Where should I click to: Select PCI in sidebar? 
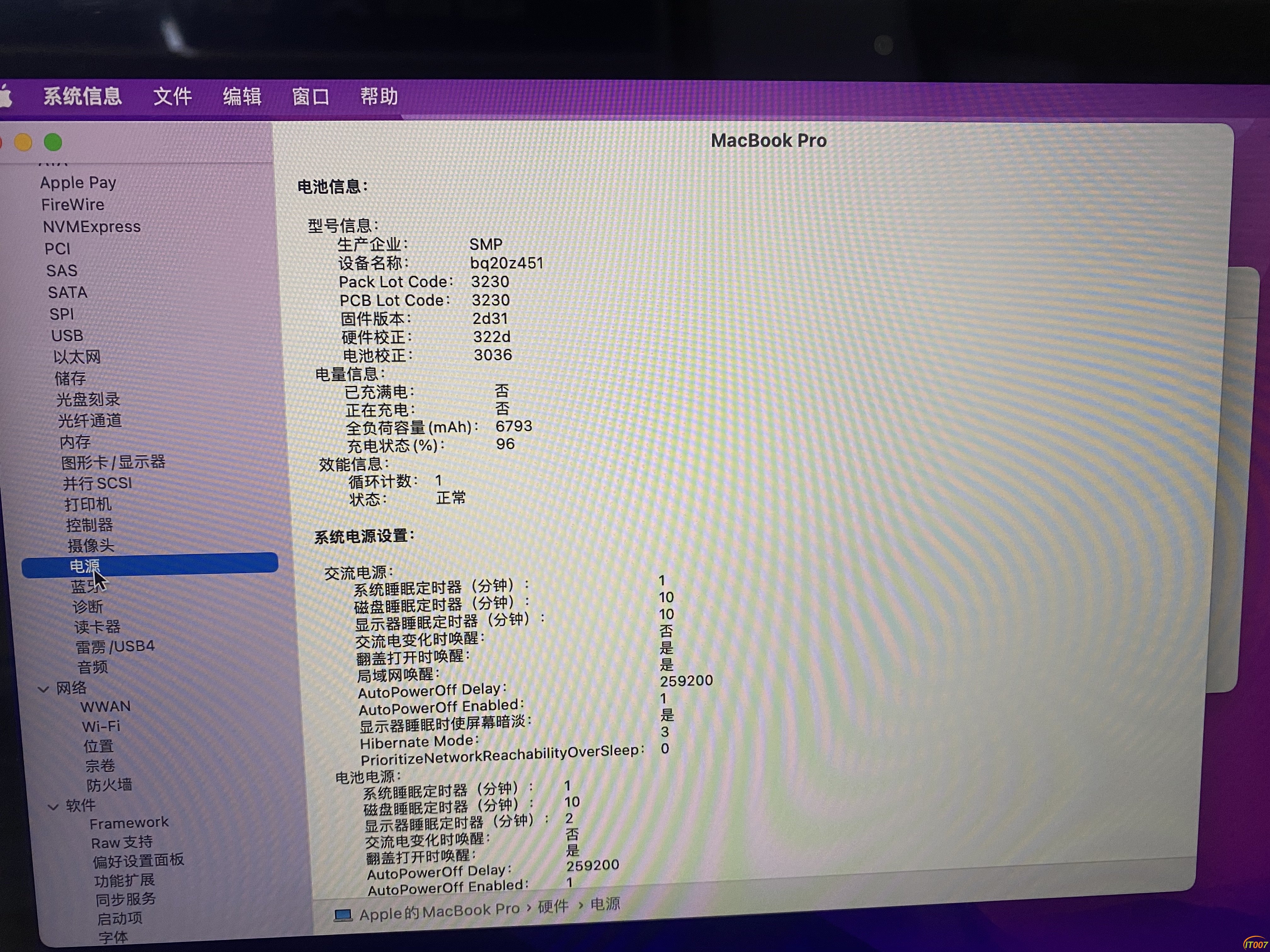(57, 248)
